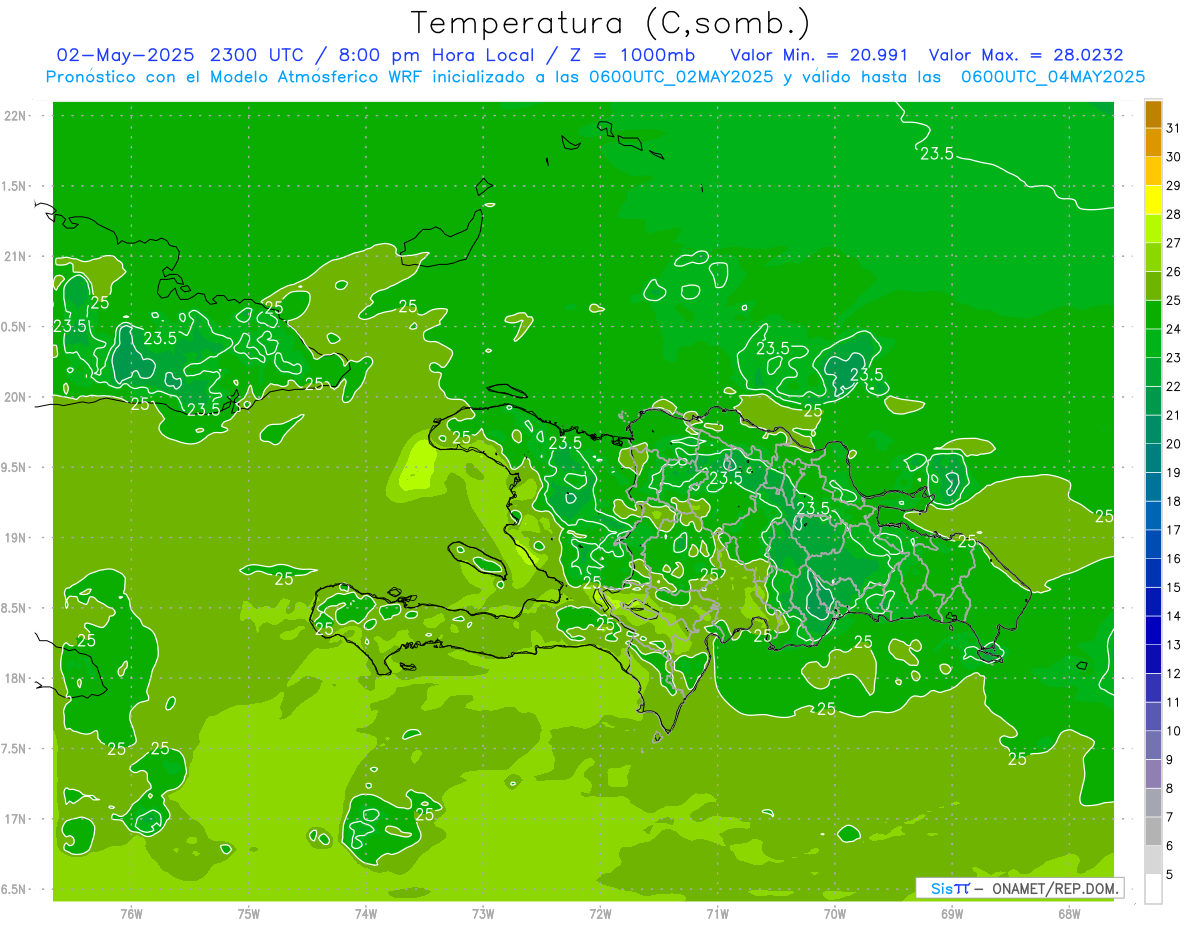Click the '17N' latitude label
The height and width of the screenshot is (927, 1200).
[x=15, y=819]
